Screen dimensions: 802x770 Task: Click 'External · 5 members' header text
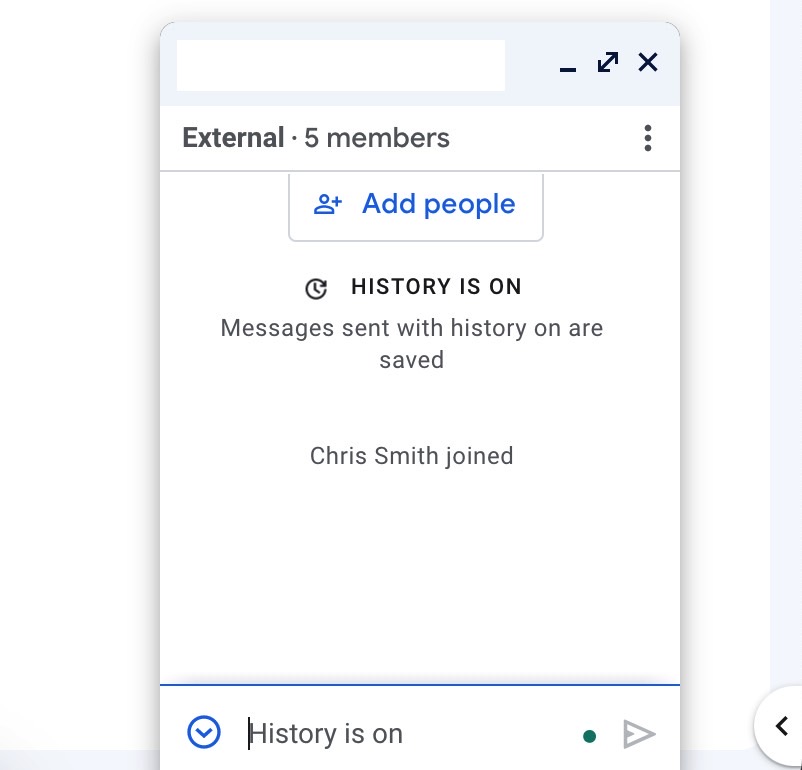pyautogui.click(x=316, y=138)
